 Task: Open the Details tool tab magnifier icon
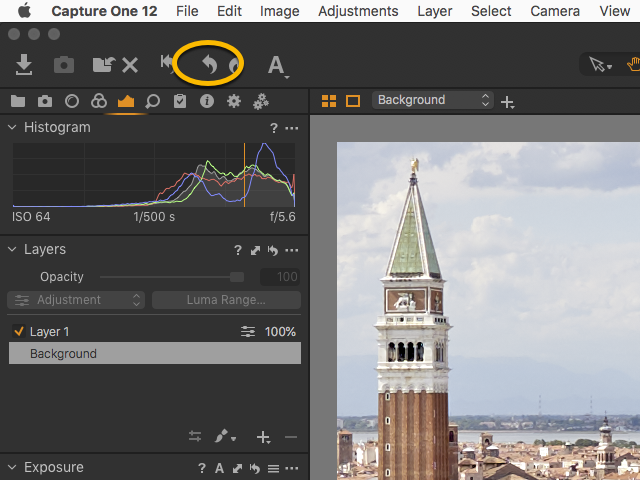[152, 101]
